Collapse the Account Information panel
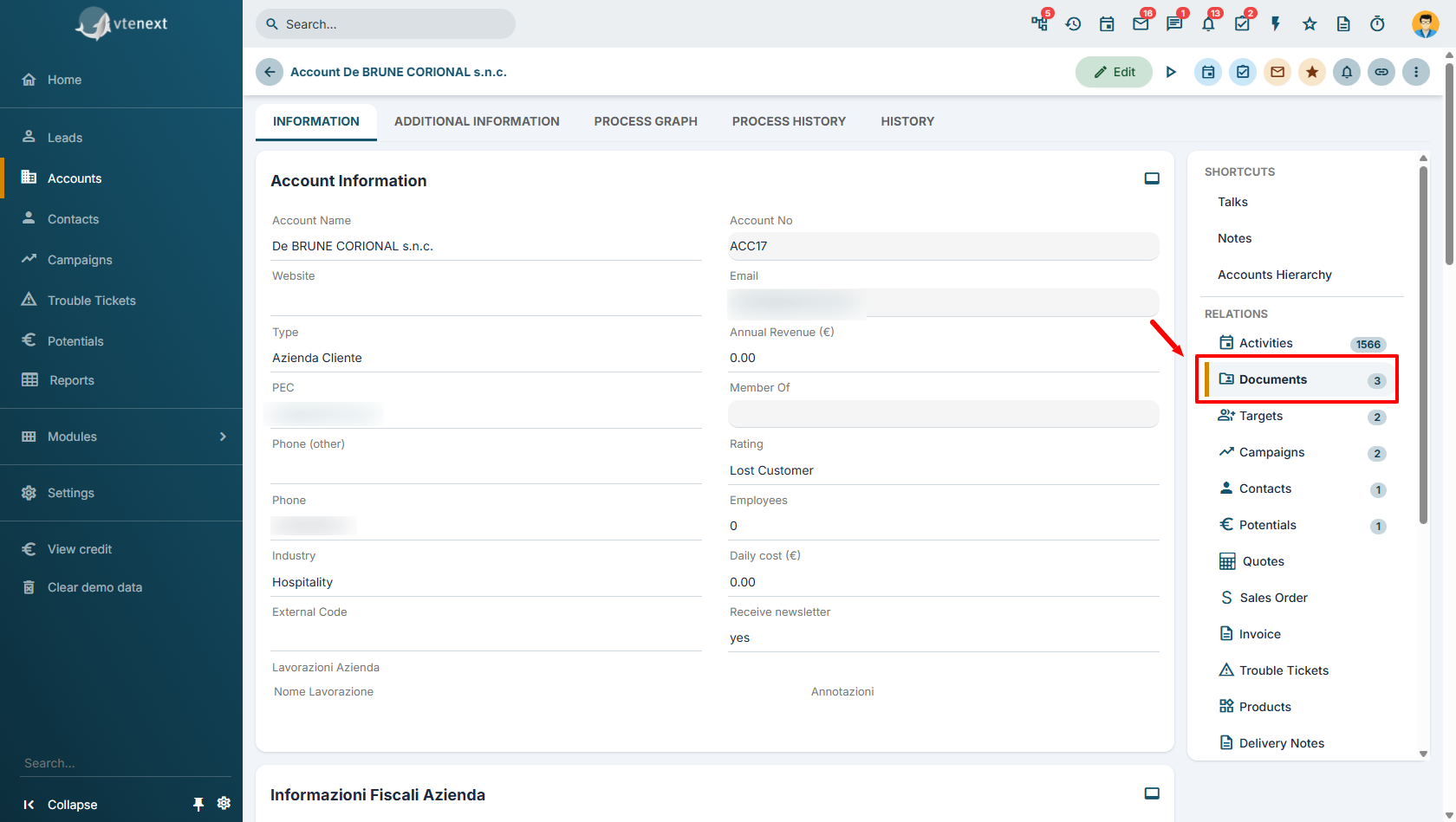The image size is (1456, 822). pos(1152,178)
